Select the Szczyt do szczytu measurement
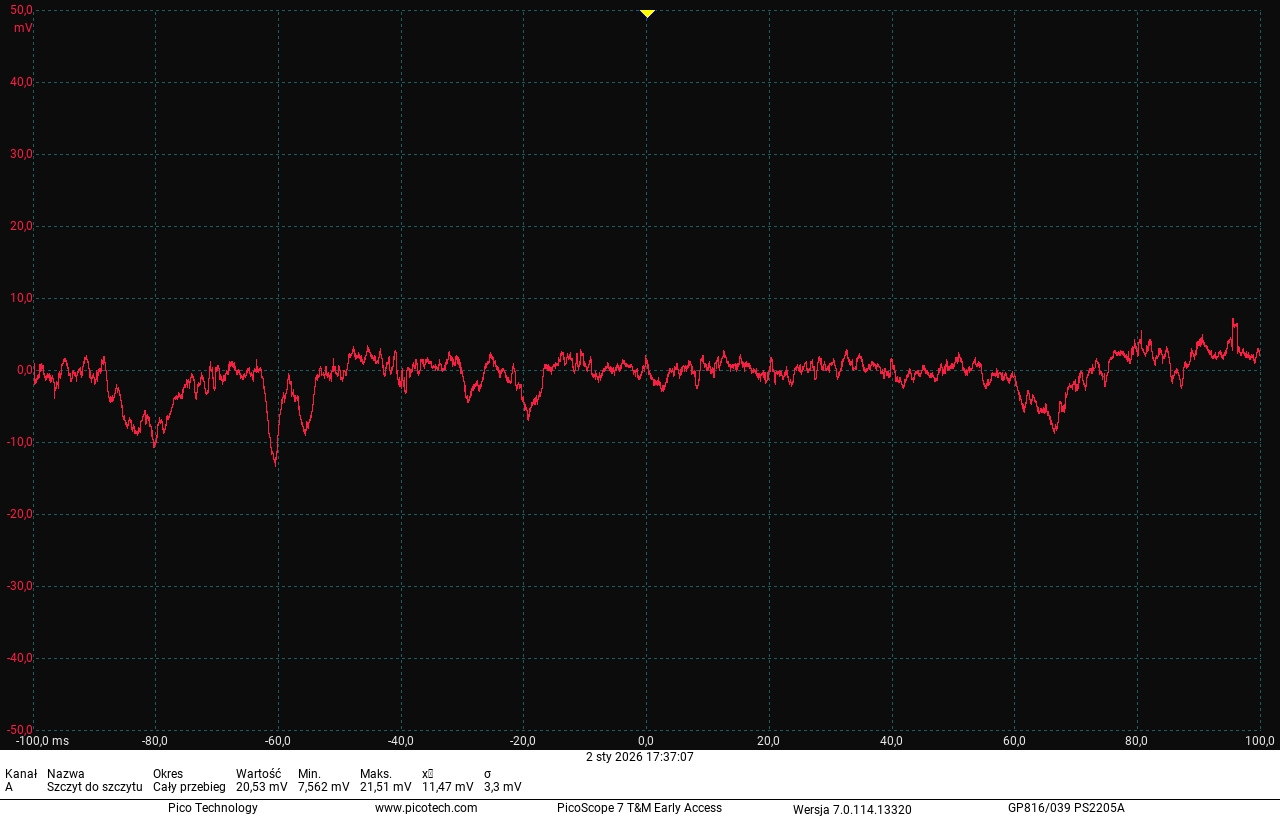 point(94,787)
